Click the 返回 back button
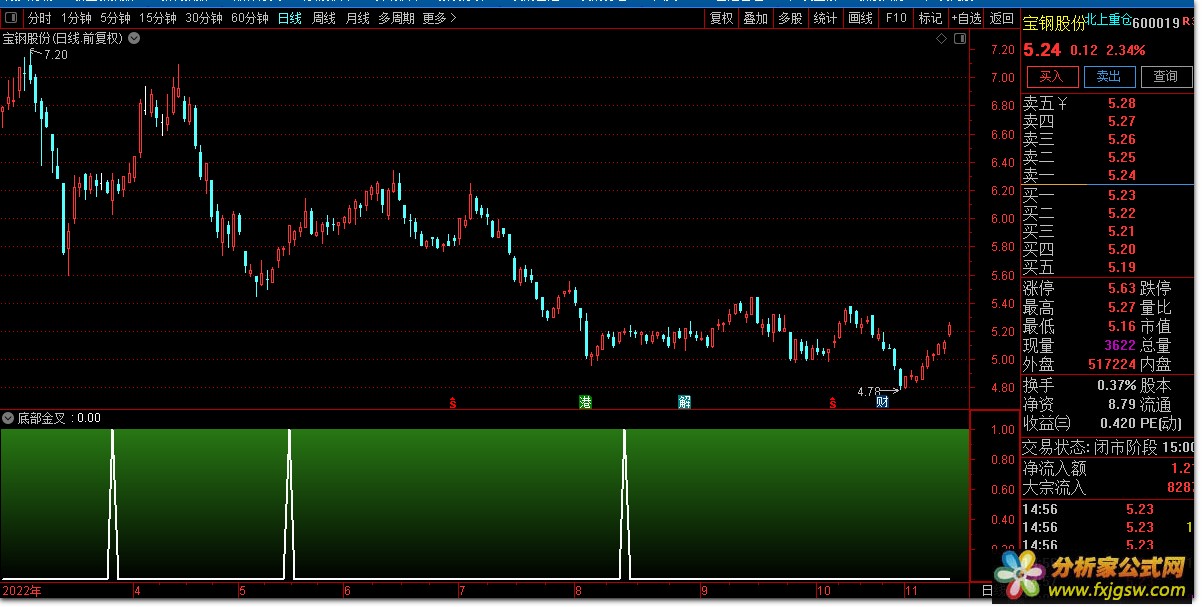The image size is (1202, 607). coord(1001,18)
